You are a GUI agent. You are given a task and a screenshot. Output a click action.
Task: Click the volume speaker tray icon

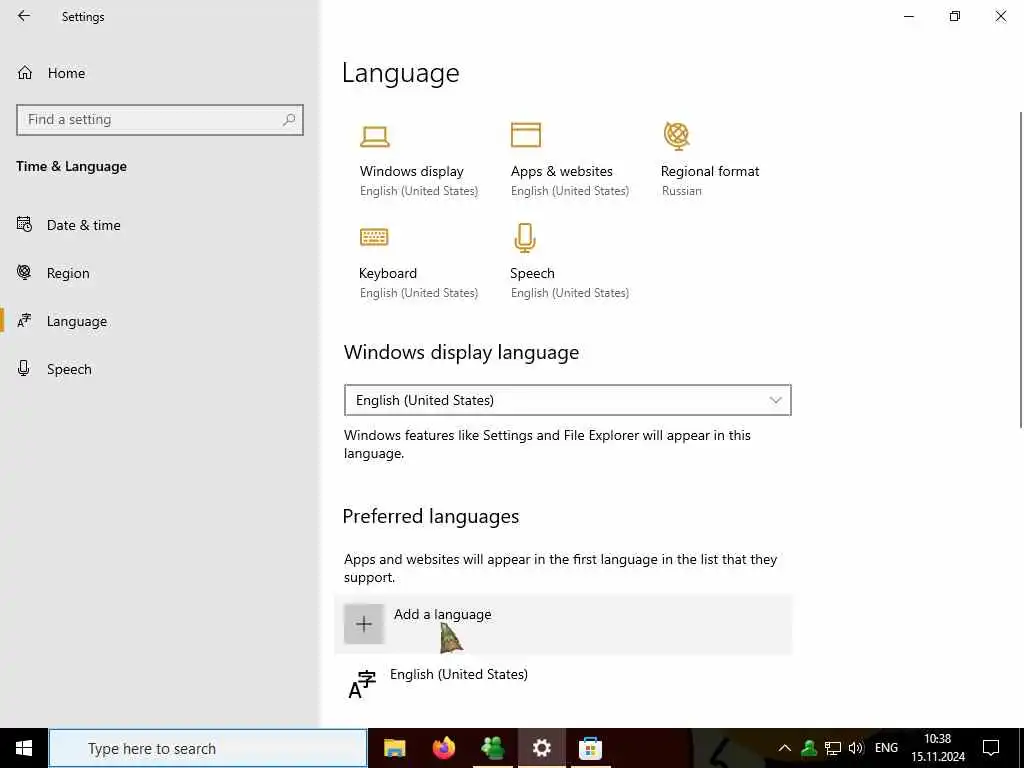[x=856, y=748]
